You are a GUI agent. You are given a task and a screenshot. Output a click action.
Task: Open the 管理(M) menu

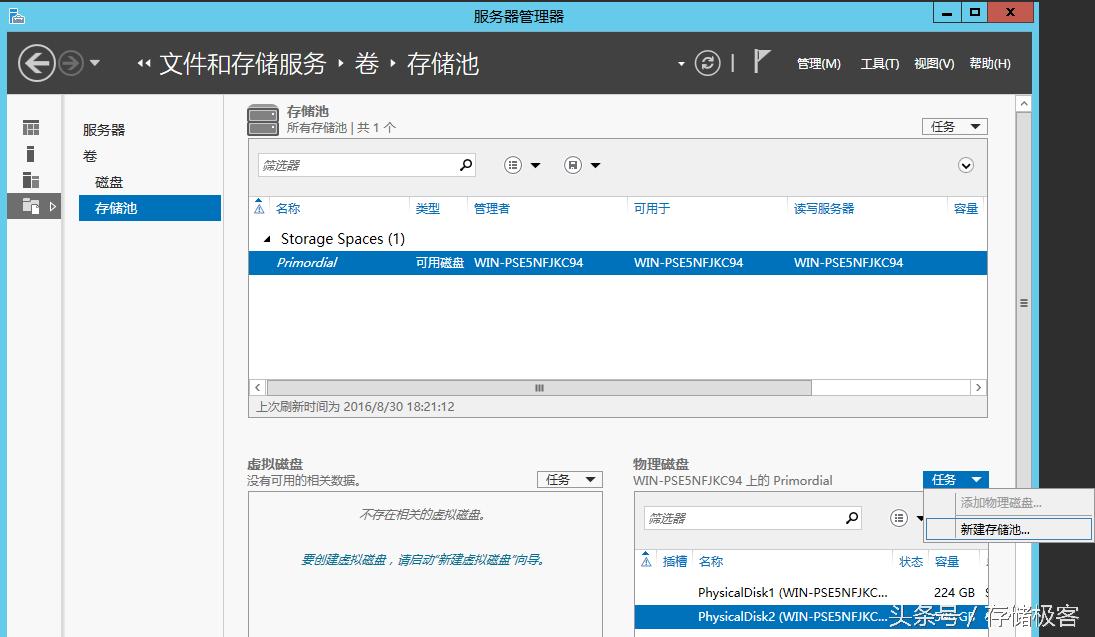pos(818,62)
